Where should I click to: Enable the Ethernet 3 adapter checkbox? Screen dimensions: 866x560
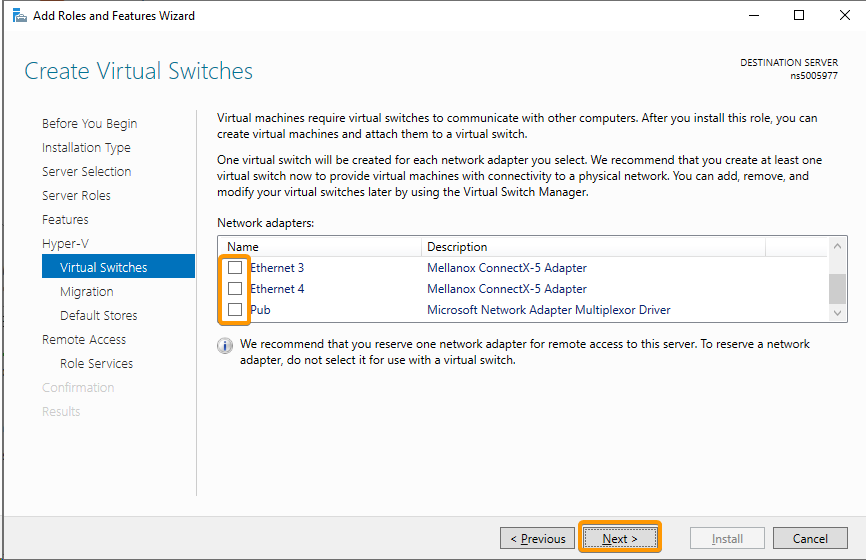click(235, 268)
